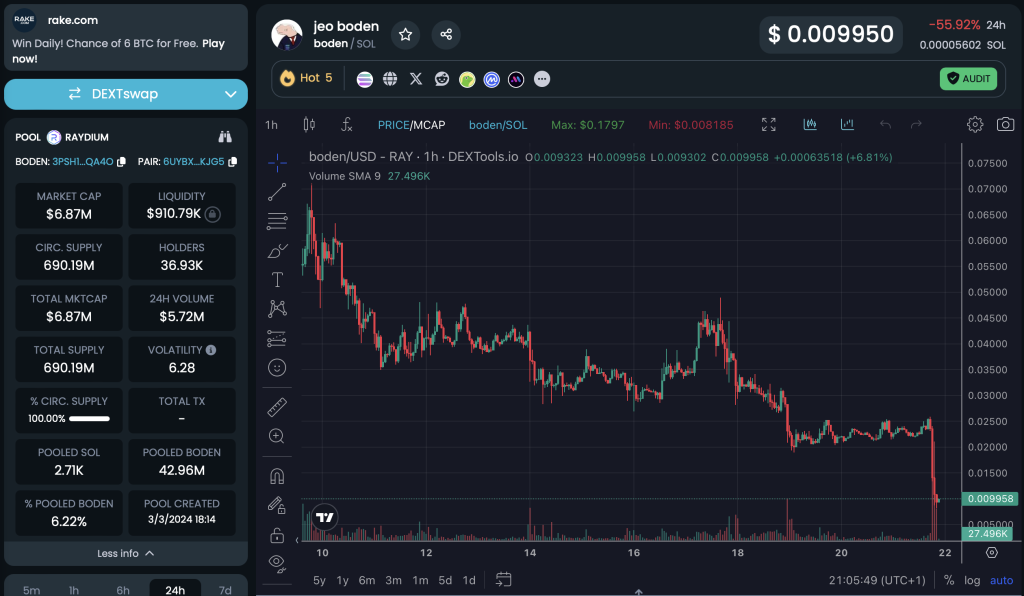This screenshot has height=596, width=1024.
Task: Switch chart quote to boden/SOL
Action: click(x=498, y=125)
